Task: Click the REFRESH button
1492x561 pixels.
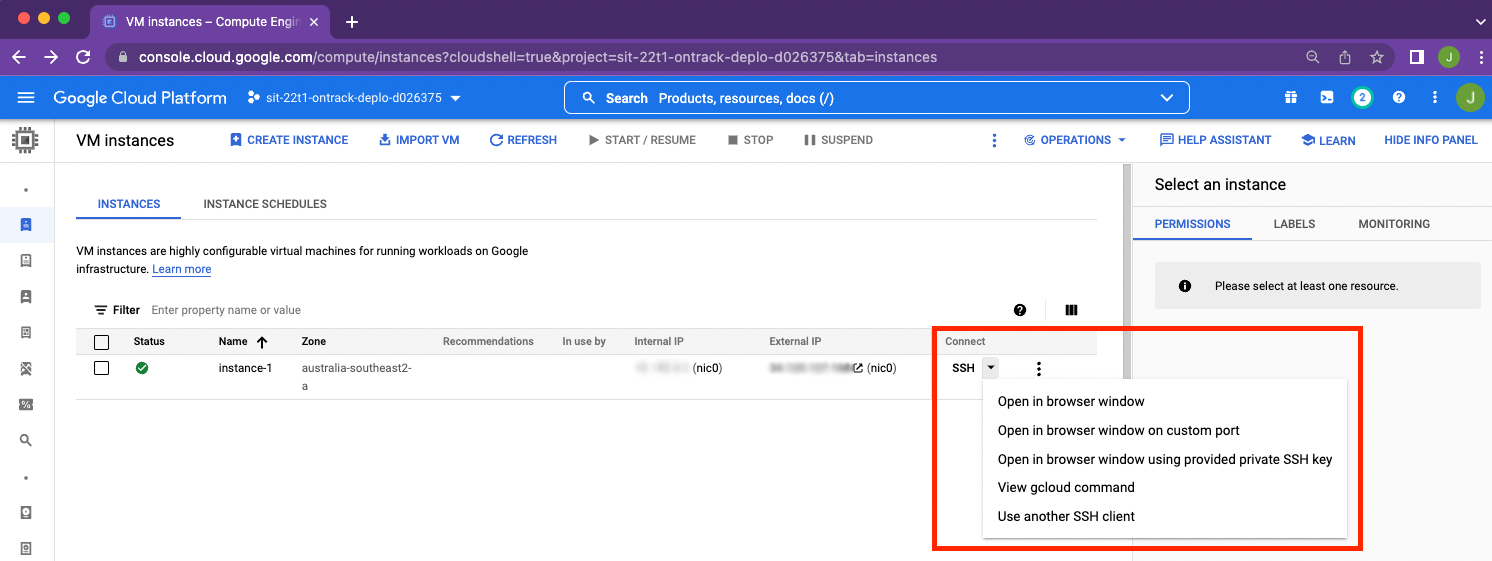Action: (523, 140)
